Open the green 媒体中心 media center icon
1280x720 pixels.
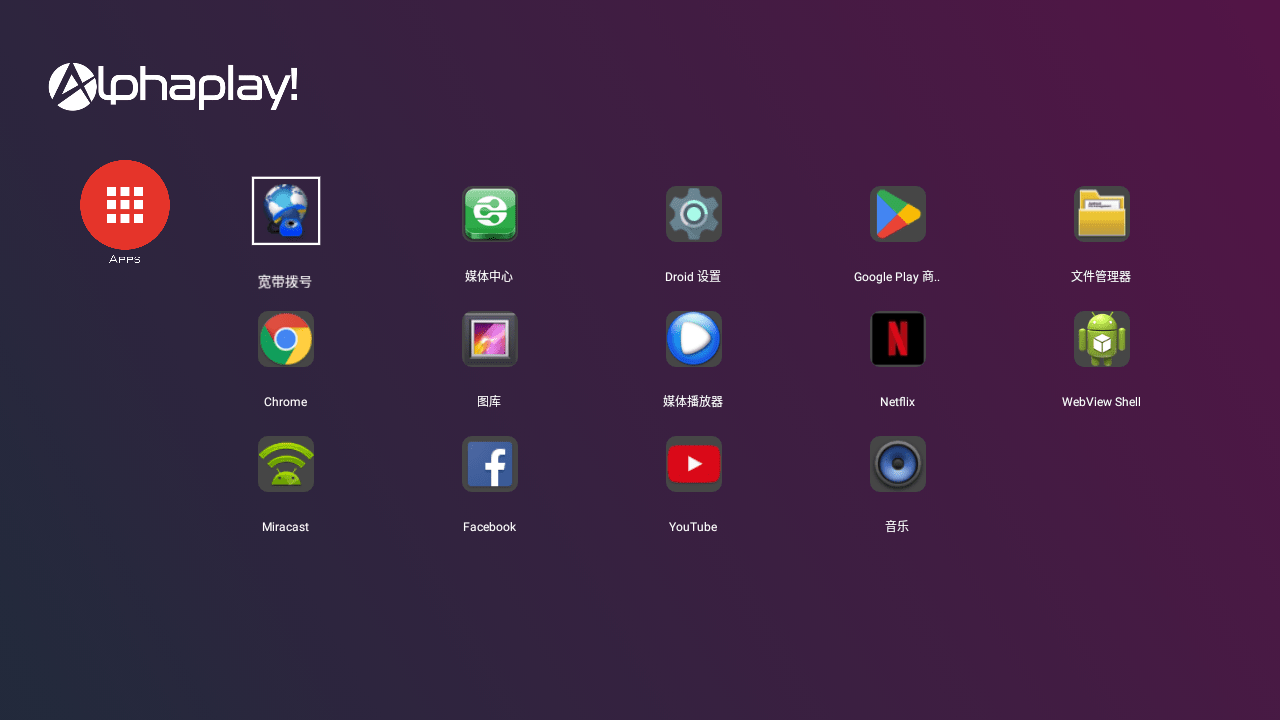click(490, 214)
